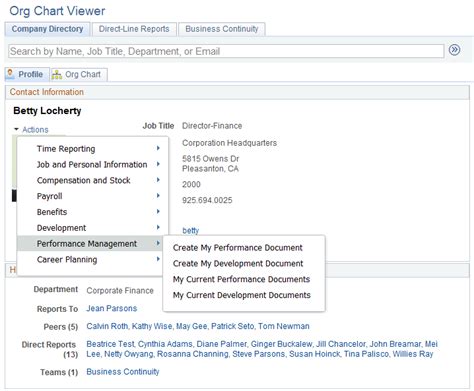Image resolution: width=474 pixels, height=391 pixels.
Task: Open the betty email link
Action: click(191, 231)
